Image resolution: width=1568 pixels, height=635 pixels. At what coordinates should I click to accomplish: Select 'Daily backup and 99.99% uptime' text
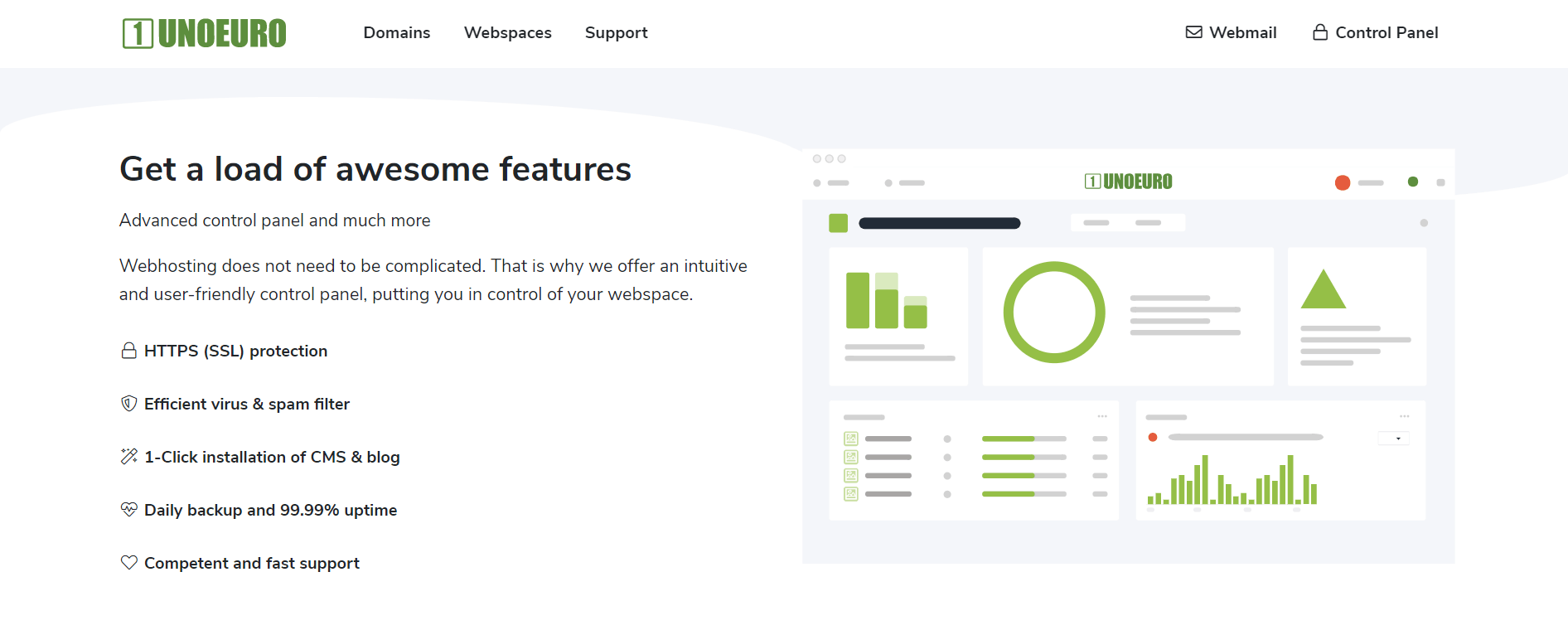pyautogui.click(x=270, y=510)
